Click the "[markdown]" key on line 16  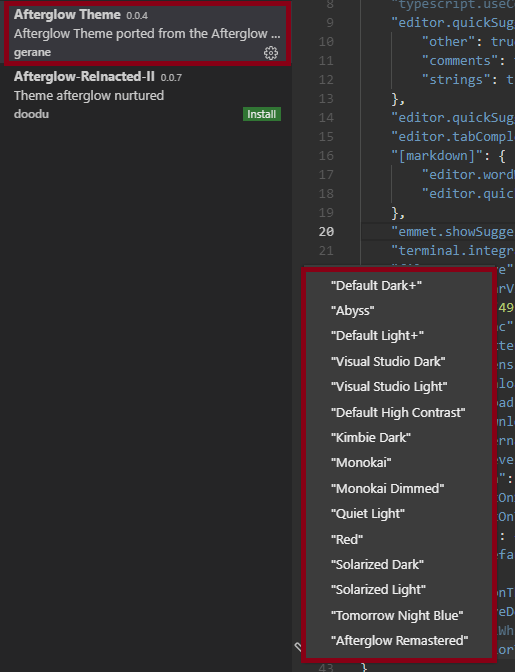437,156
